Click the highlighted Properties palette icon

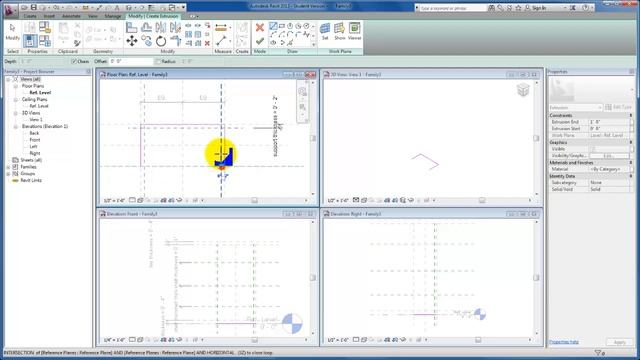coord(30,41)
